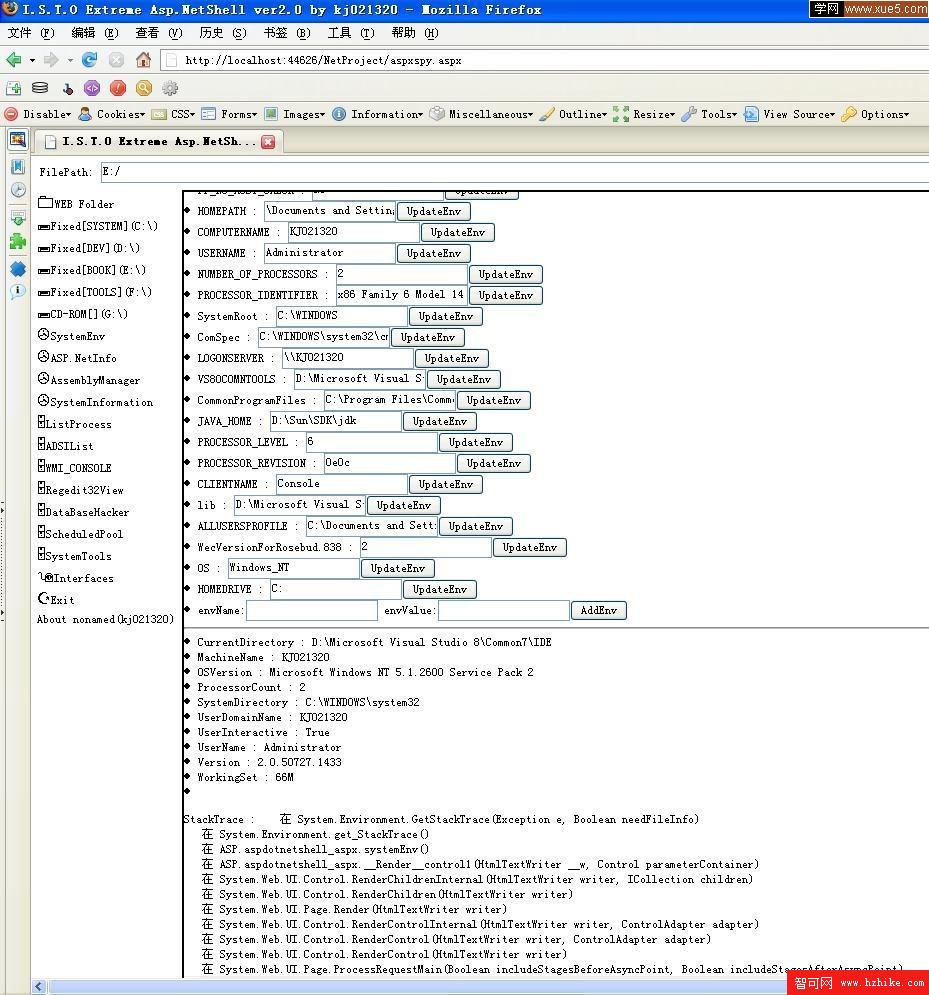Open the Resize dropdown menu

click(644, 114)
